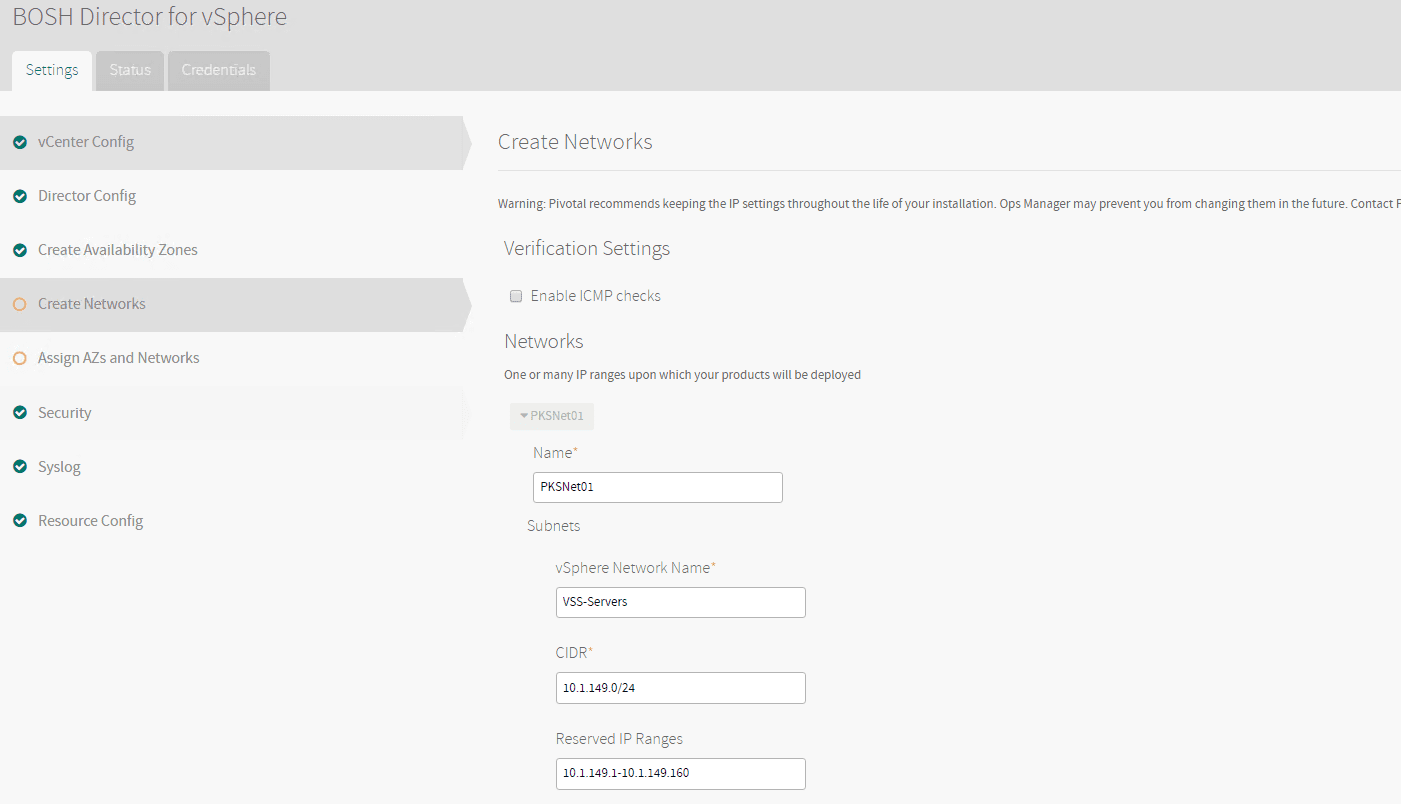Click the Syslog green check icon
Screen dimensions: 1401x804
pyautogui.click(x=20, y=467)
